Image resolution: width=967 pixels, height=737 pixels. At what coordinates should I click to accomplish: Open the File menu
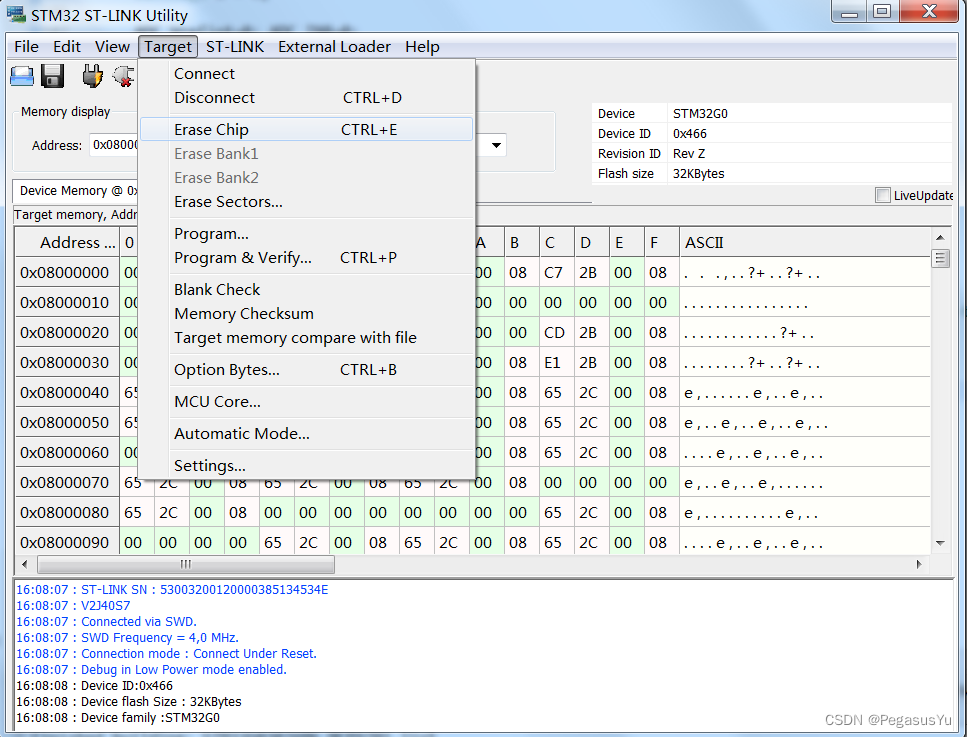pos(26,47)
